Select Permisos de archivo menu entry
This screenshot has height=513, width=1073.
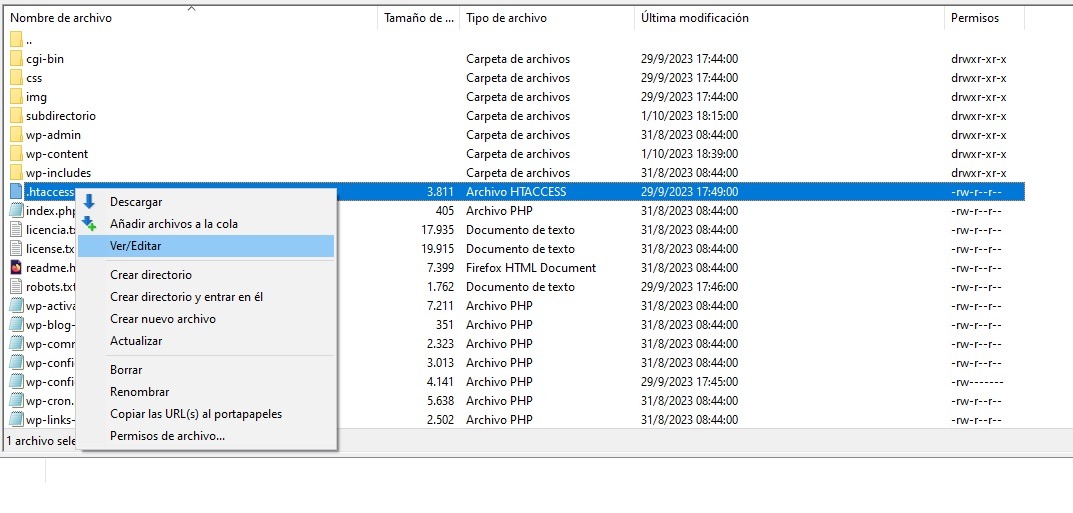(x=167, y=436)
